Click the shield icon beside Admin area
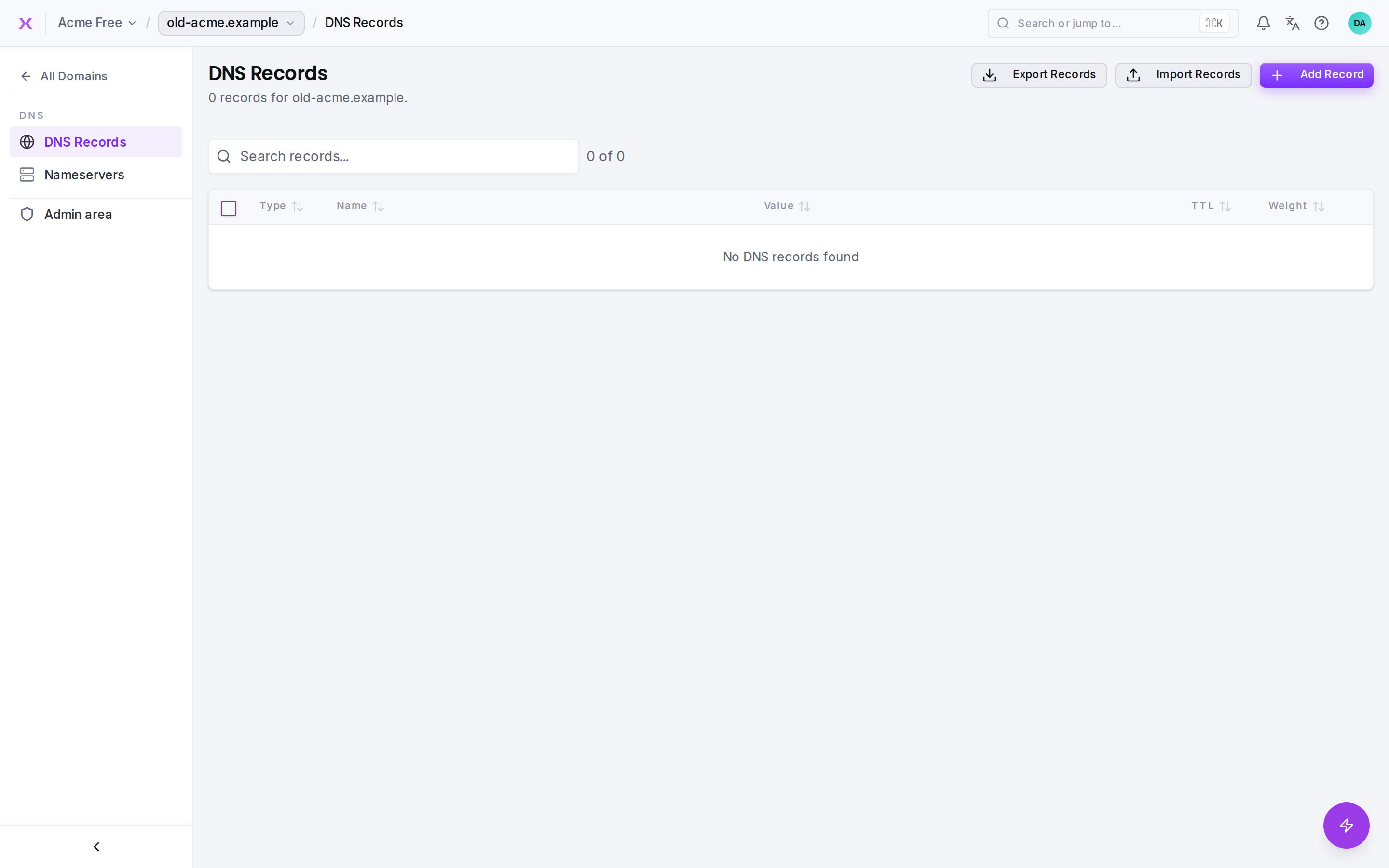Screen dimensions: 1389x868 click(x=27, y=214)
